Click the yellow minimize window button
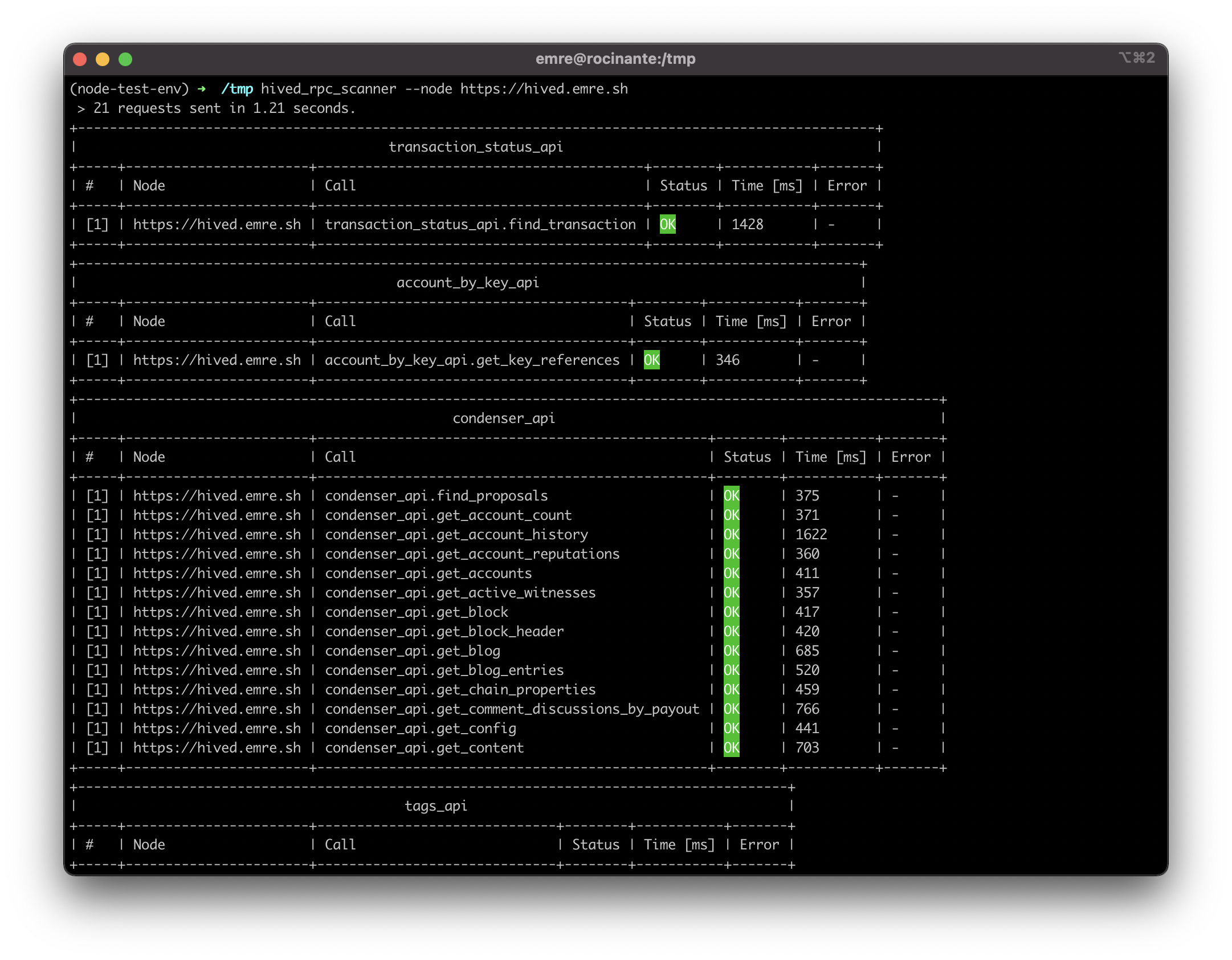Viewport: 1232px width, 960px height. click(x=103, y=59)
